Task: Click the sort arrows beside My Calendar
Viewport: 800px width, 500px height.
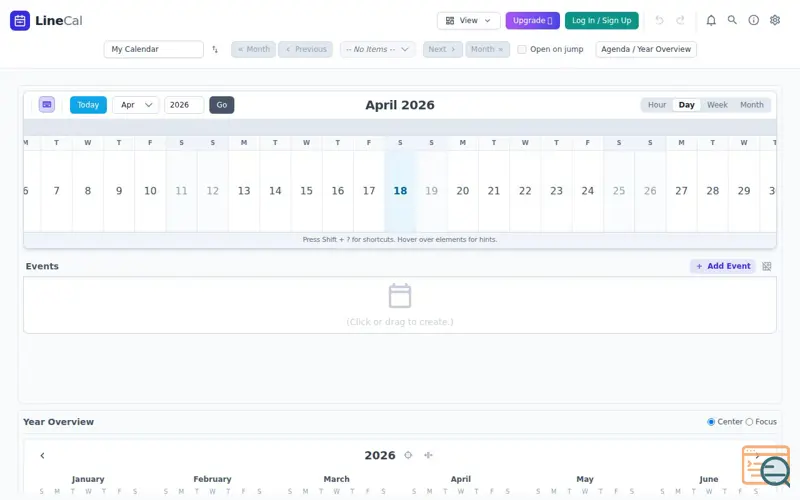Action: pyautogui.click(x=215, y=49)
